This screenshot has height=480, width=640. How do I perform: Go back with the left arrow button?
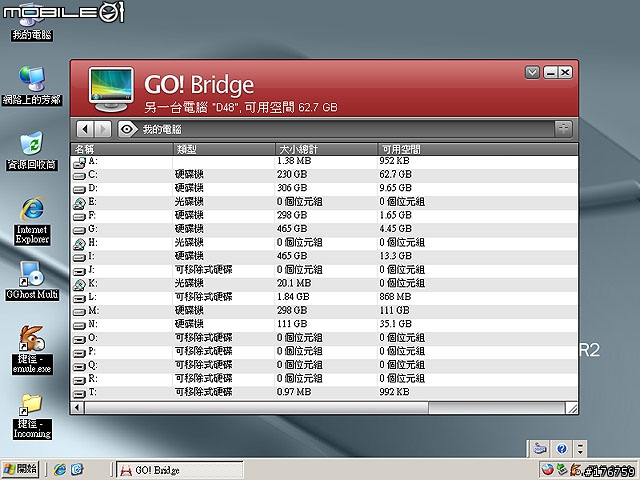pyautogui.click(x=85, y=130)
